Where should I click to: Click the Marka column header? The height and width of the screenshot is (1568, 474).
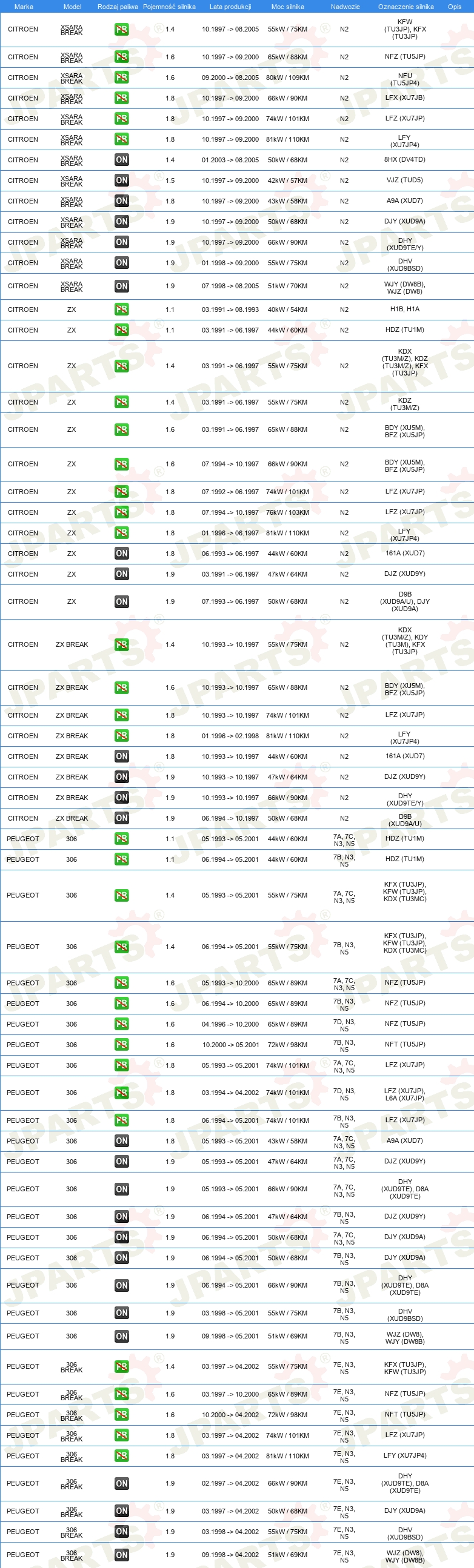(24, 7)
